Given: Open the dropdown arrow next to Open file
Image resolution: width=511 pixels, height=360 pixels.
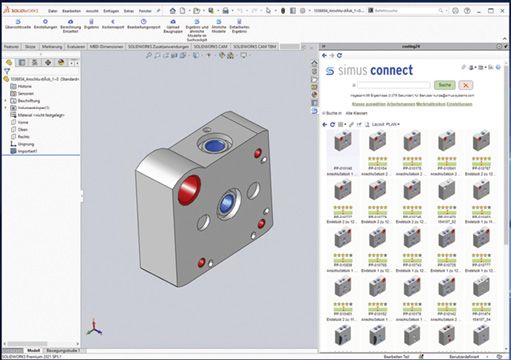Looking at the screenshot, I should click(204, 11).
